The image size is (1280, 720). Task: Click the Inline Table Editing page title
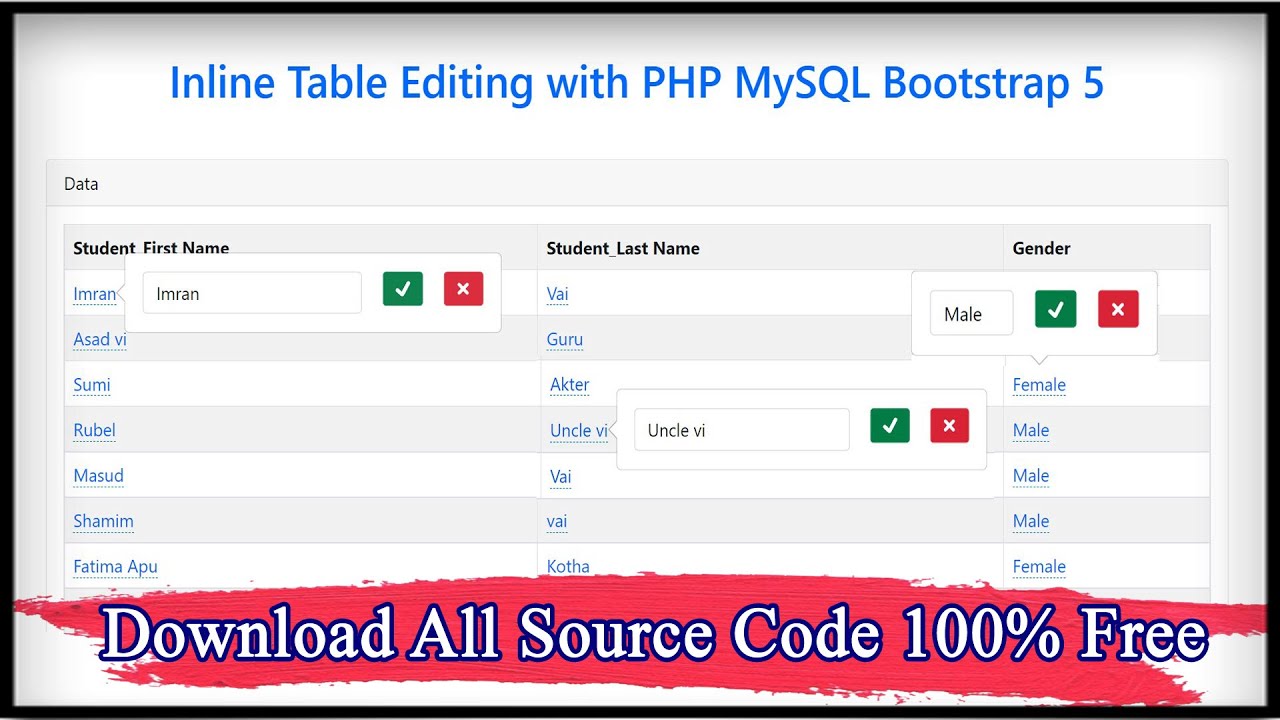(x=637, y=82)
